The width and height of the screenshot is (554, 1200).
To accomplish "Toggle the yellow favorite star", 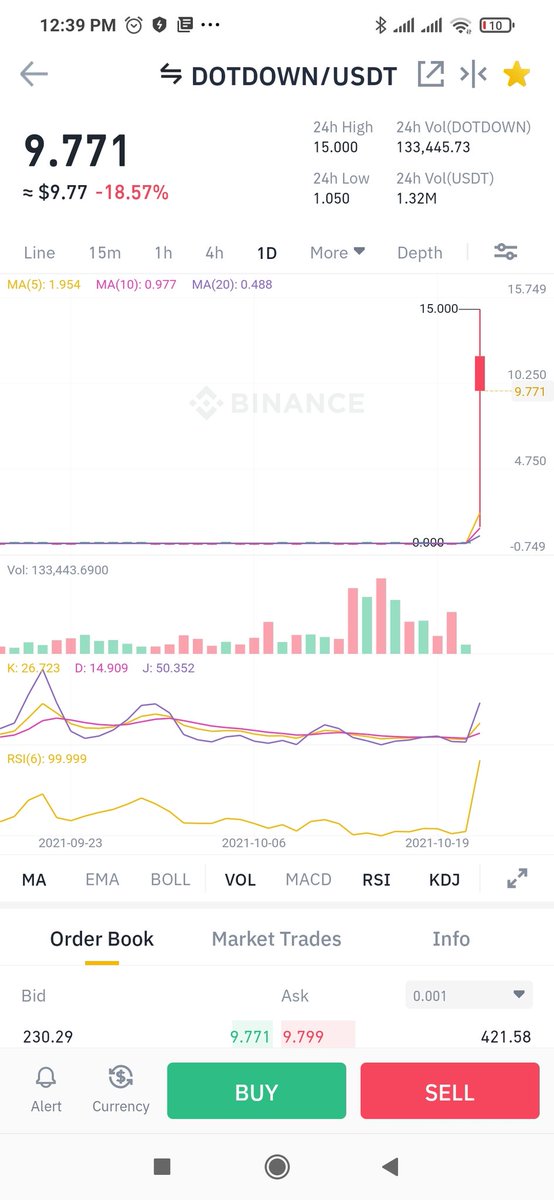I will [516, 74].
